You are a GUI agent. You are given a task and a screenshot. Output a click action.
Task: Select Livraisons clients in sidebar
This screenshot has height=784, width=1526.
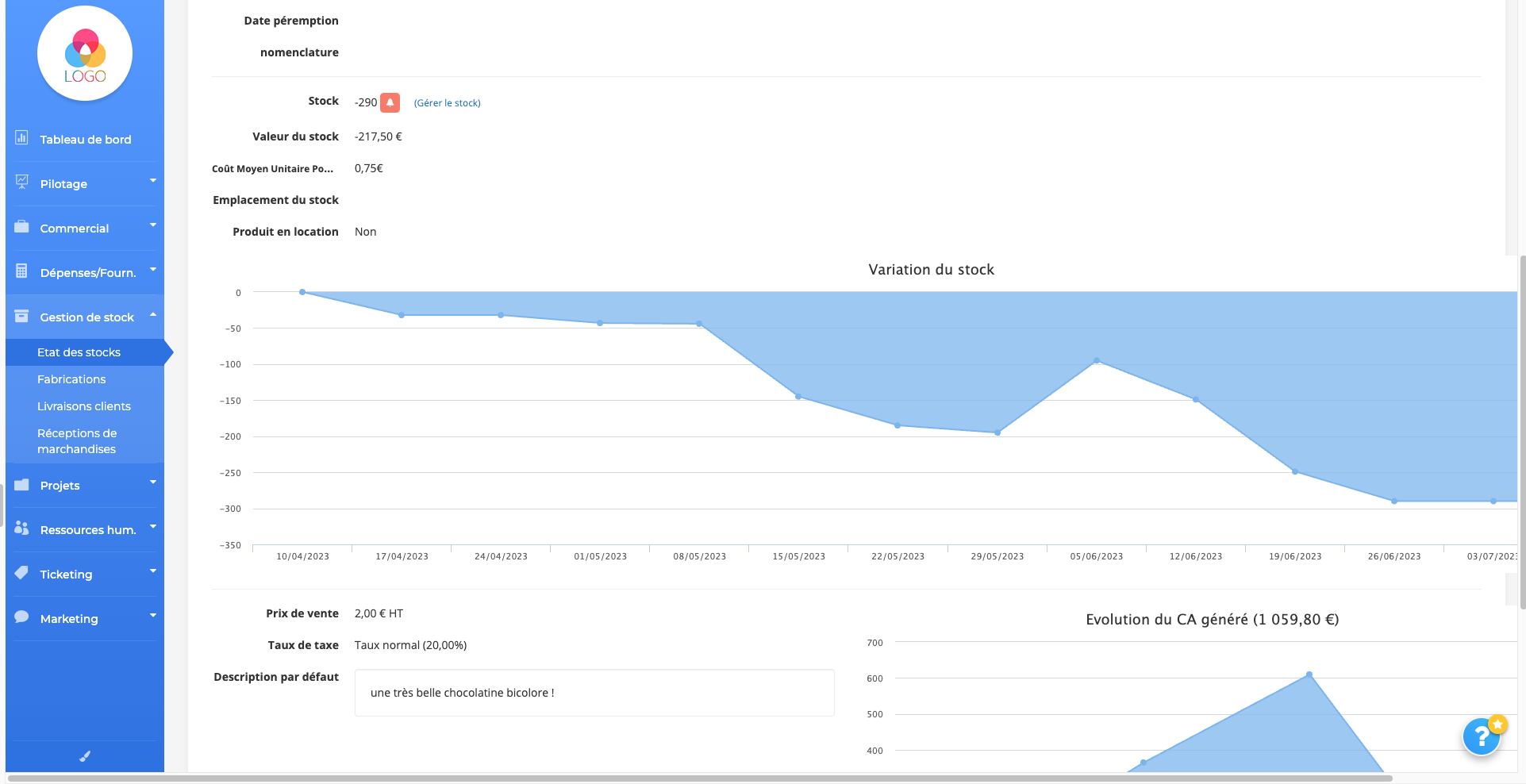point(83,405)
